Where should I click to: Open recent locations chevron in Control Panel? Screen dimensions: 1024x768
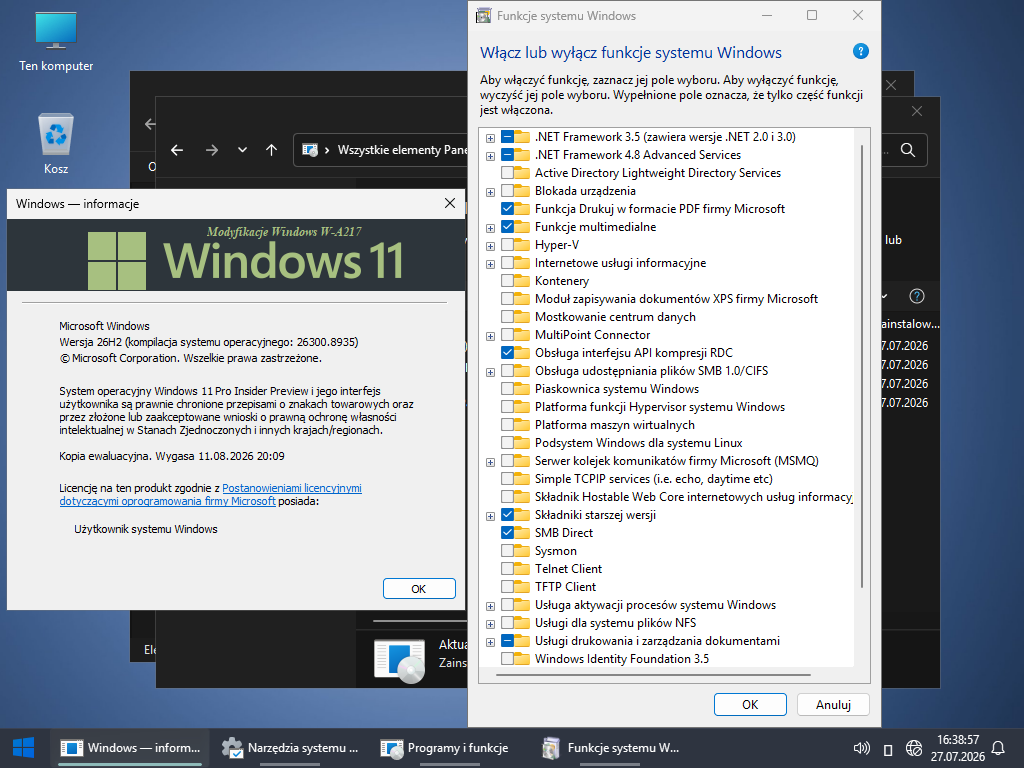tap(242, 150)
